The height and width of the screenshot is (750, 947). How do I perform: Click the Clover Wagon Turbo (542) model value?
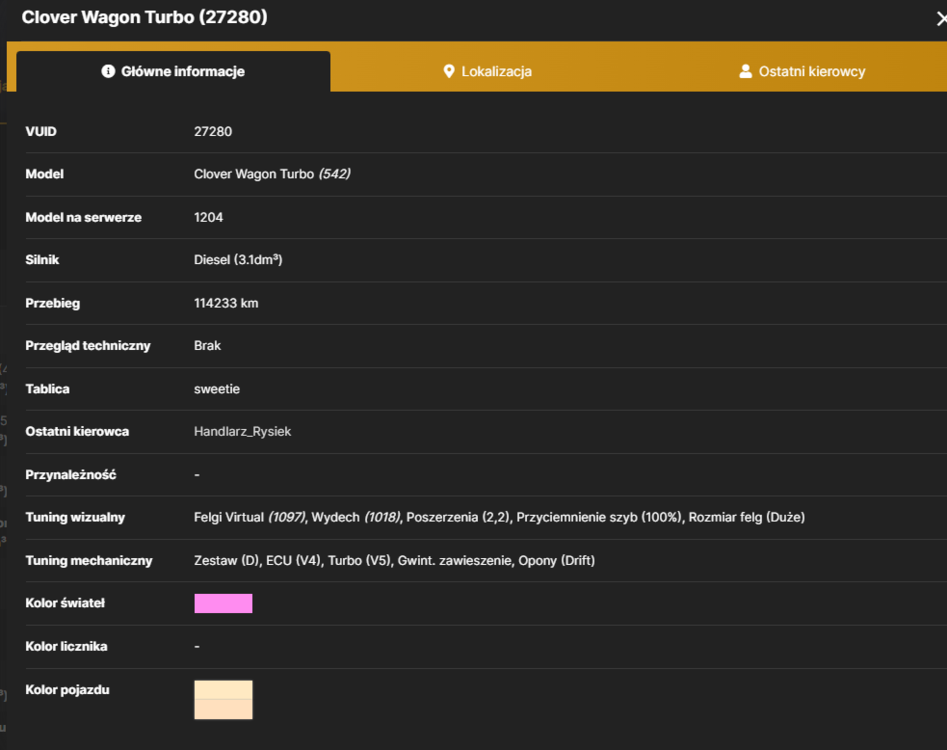tap(272, 174)
